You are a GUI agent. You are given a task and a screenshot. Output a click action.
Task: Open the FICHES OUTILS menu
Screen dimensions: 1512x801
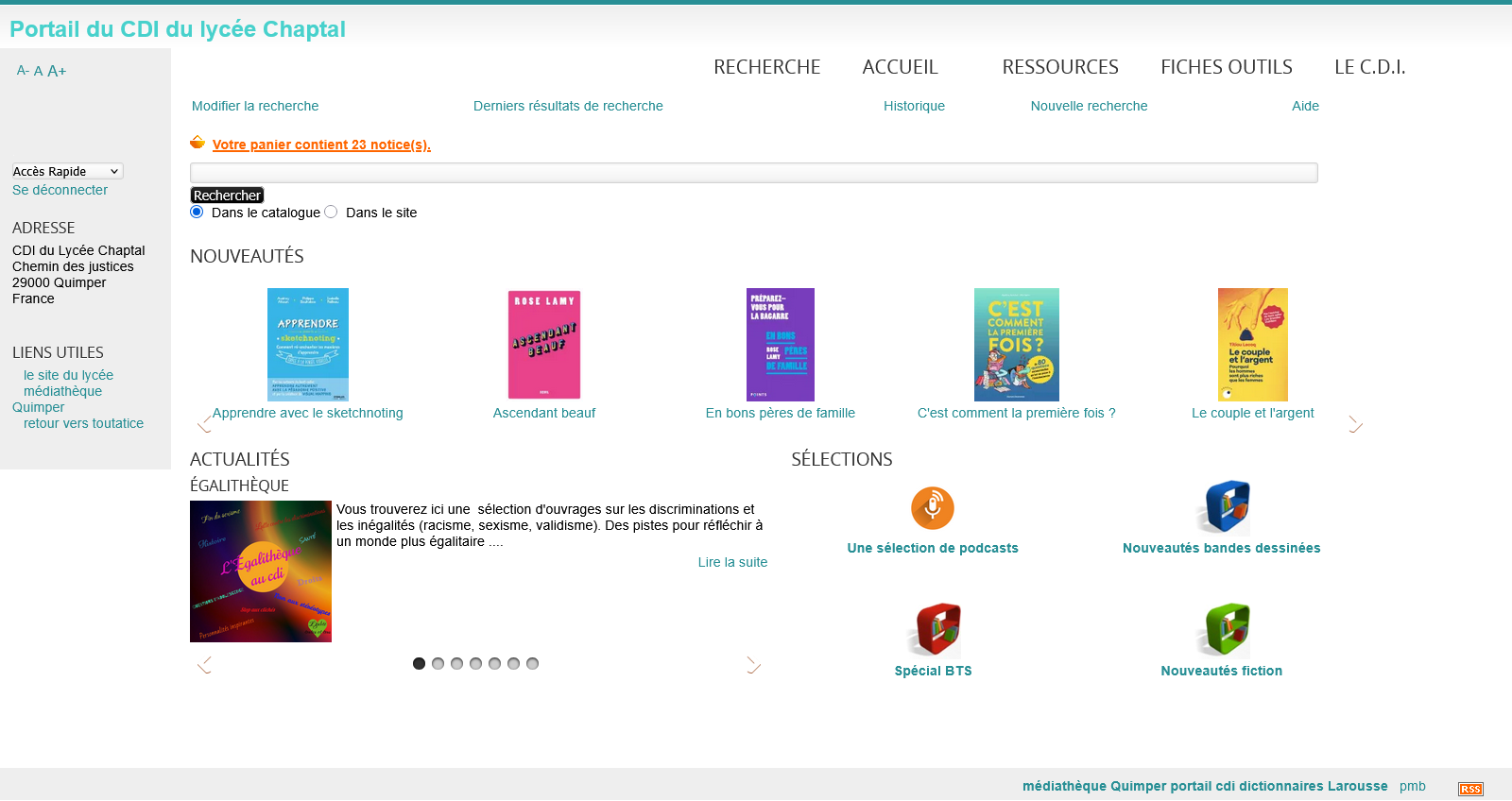coord(1226,67)
